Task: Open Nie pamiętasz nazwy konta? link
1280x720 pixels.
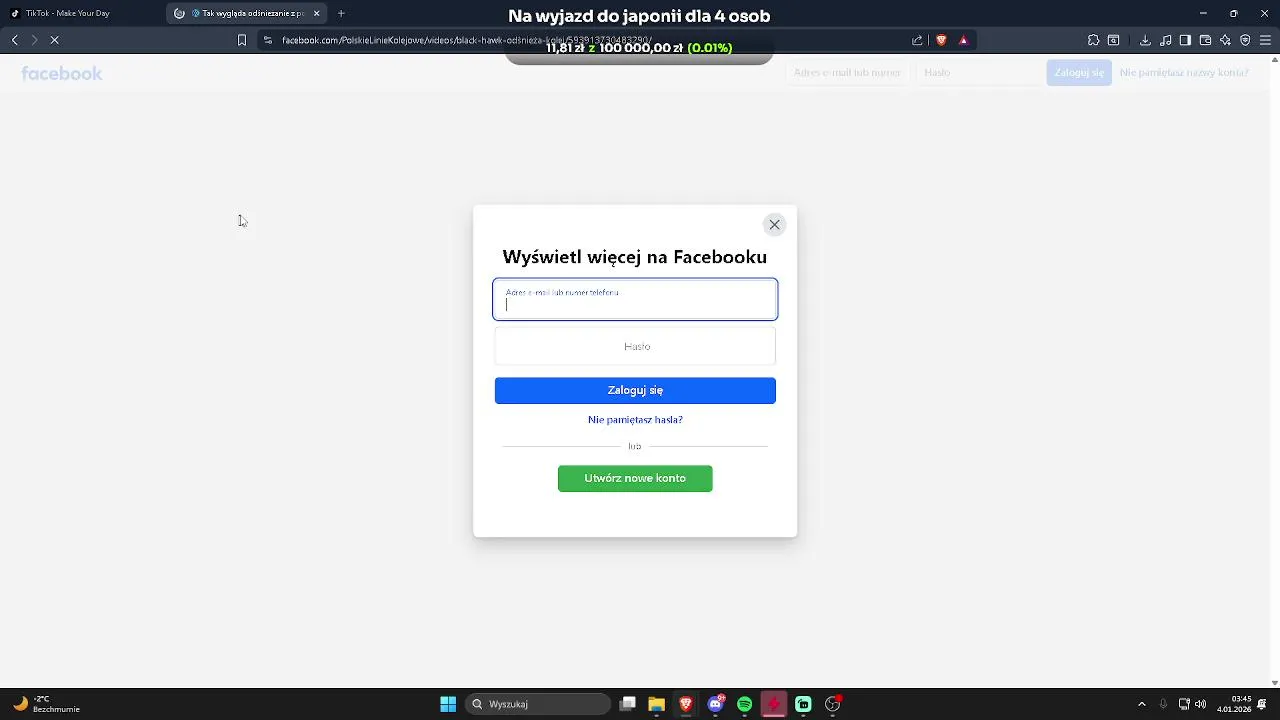Action: [x=1184, y=72]
